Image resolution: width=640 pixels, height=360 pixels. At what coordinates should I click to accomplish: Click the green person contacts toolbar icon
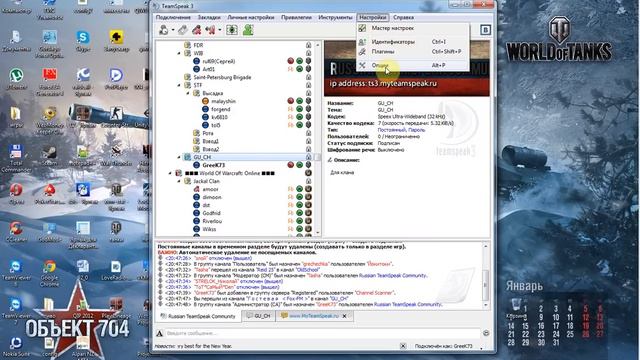248,30
